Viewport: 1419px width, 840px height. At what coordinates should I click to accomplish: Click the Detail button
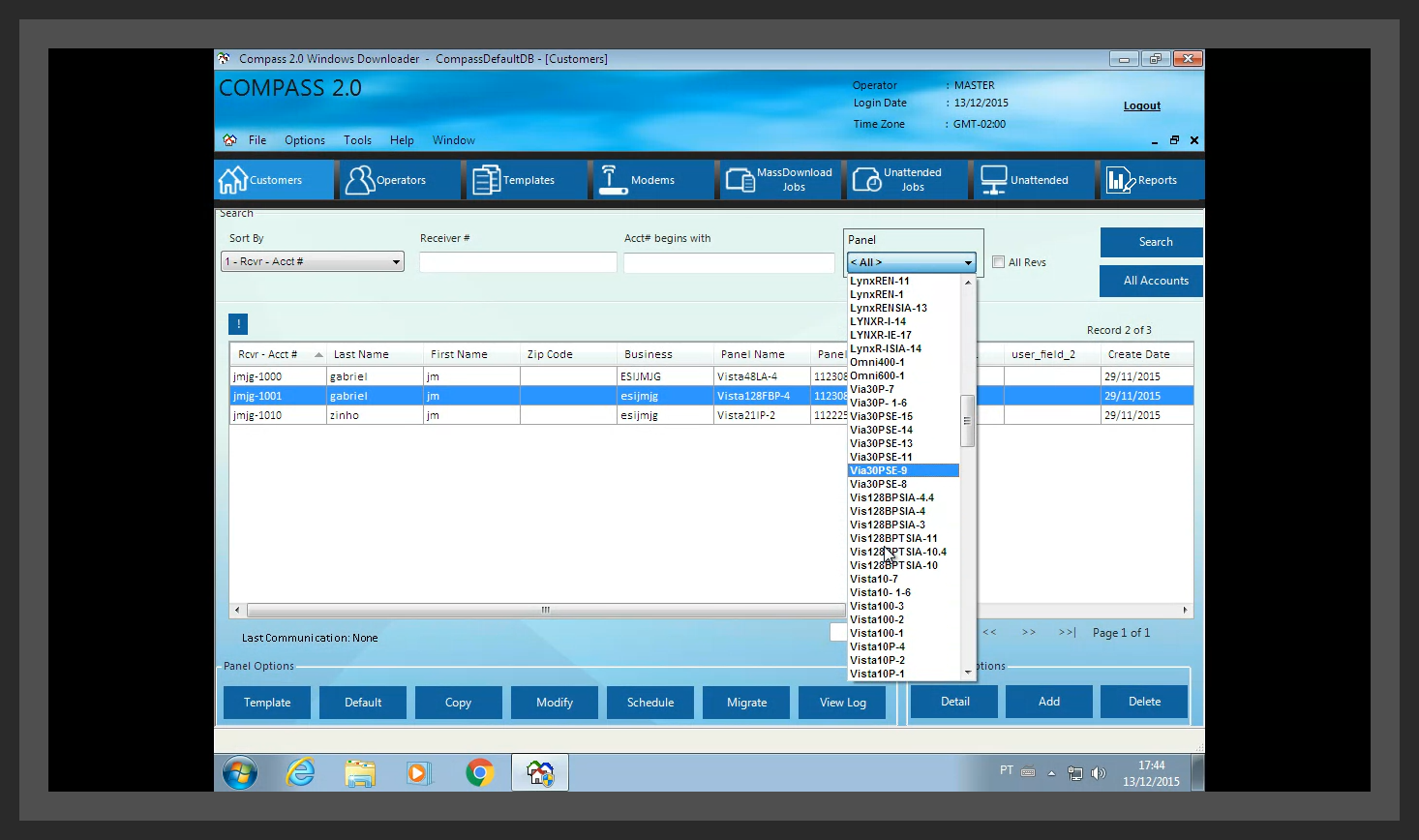click(954, 702)
